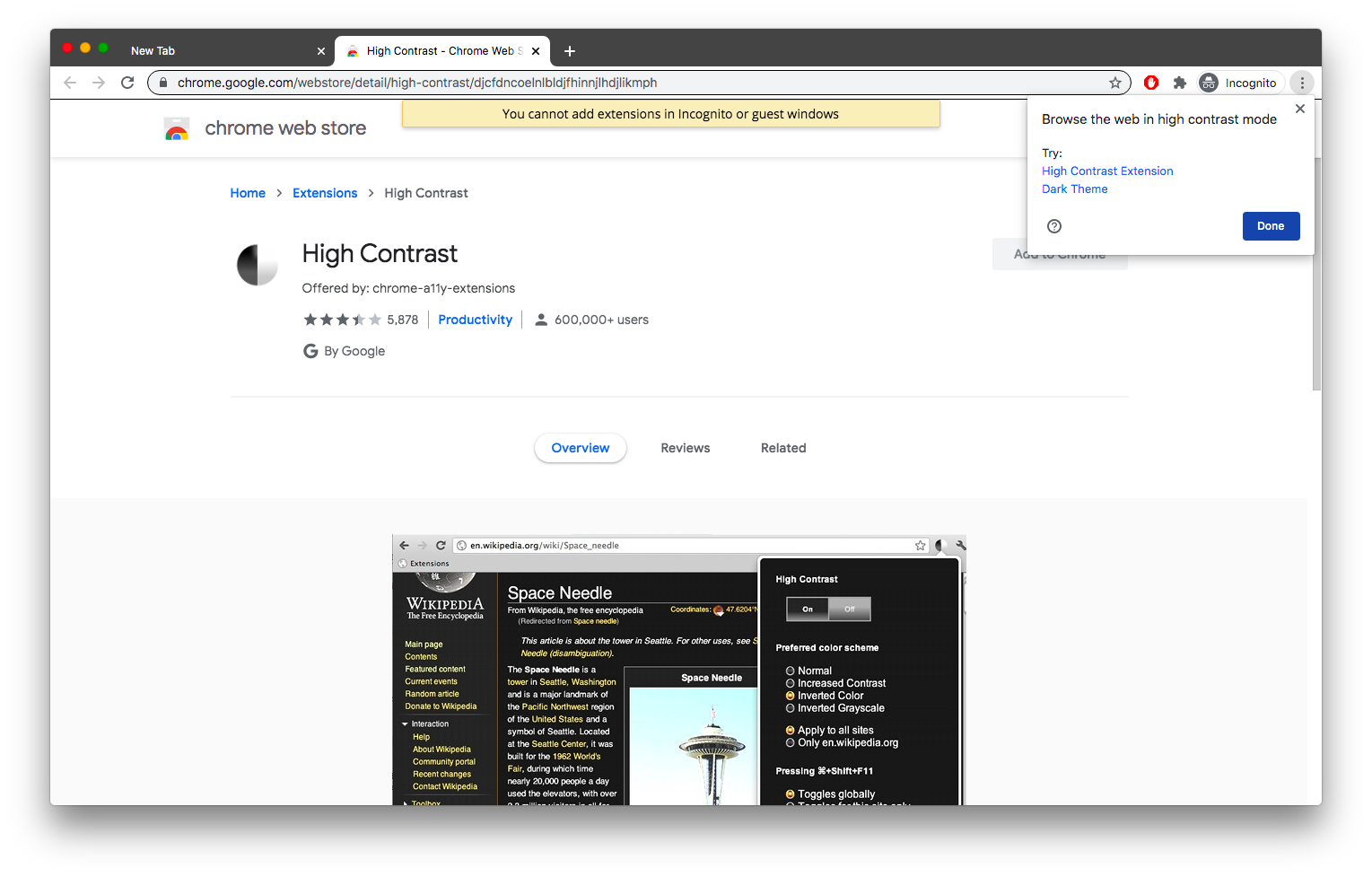This screenshot has width=1372, height=877.
Task: Open the Productivity category link
Action: click(476, 320)
